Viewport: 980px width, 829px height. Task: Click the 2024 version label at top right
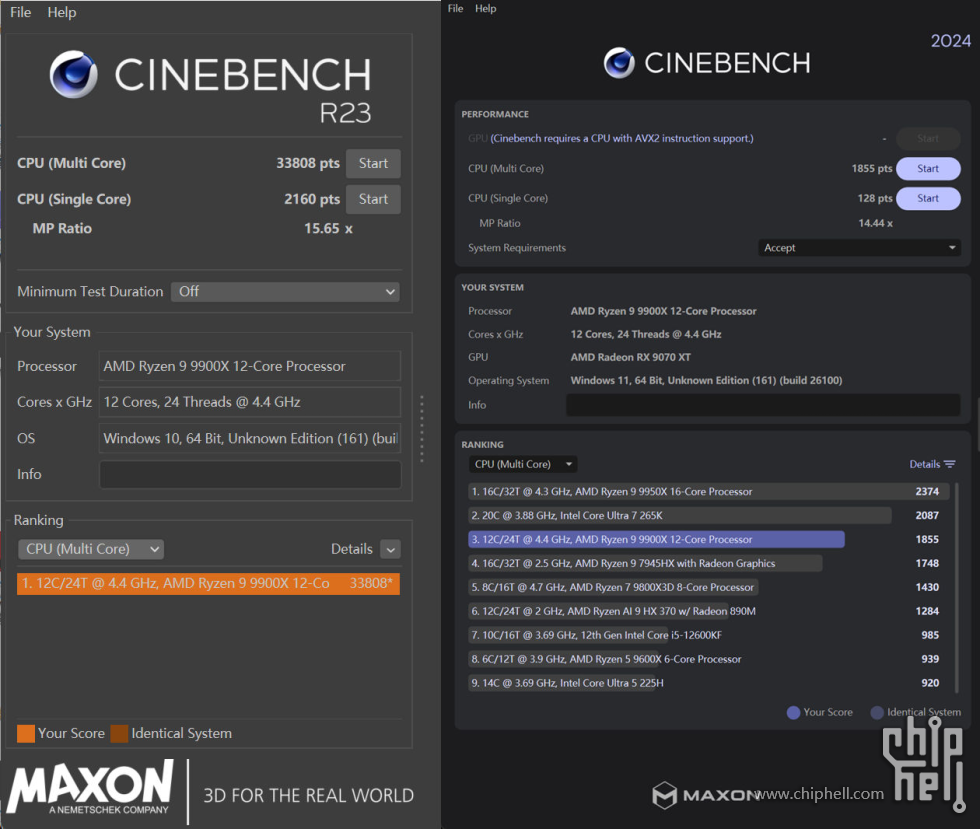pyautogui.click(x=951, y=41)
